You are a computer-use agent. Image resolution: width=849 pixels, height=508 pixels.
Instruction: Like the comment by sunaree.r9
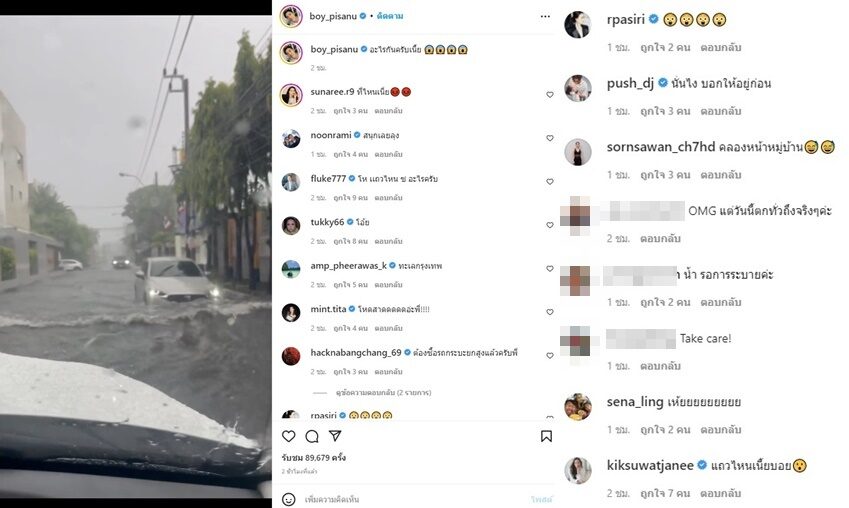pos(550,95)
